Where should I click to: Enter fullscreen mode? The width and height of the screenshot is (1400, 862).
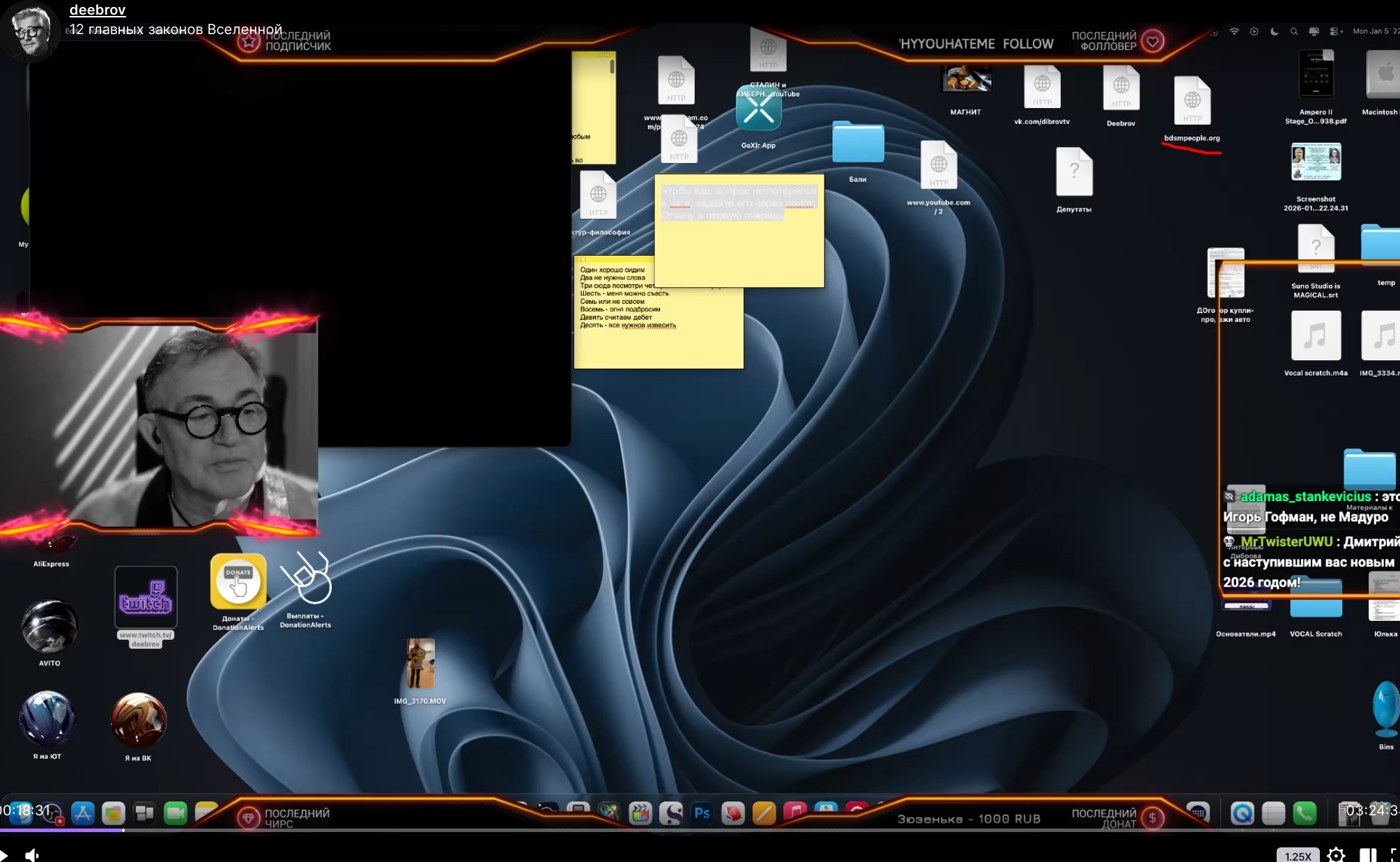coord(1394,855)
